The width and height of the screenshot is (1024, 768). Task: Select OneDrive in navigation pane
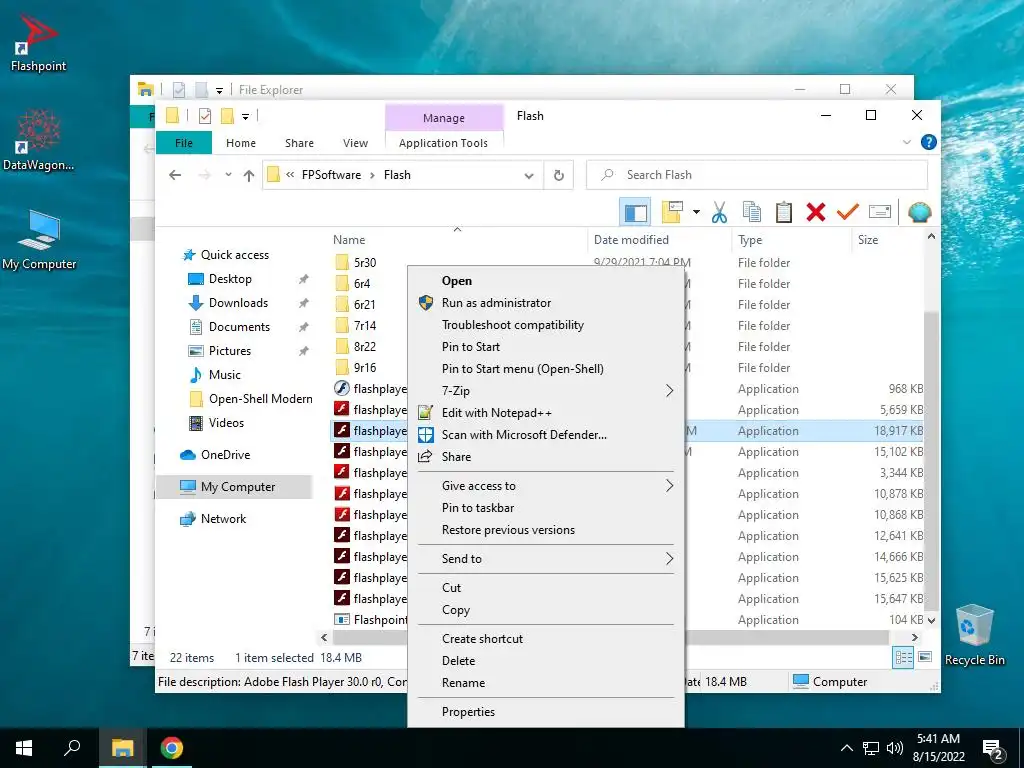225,455
